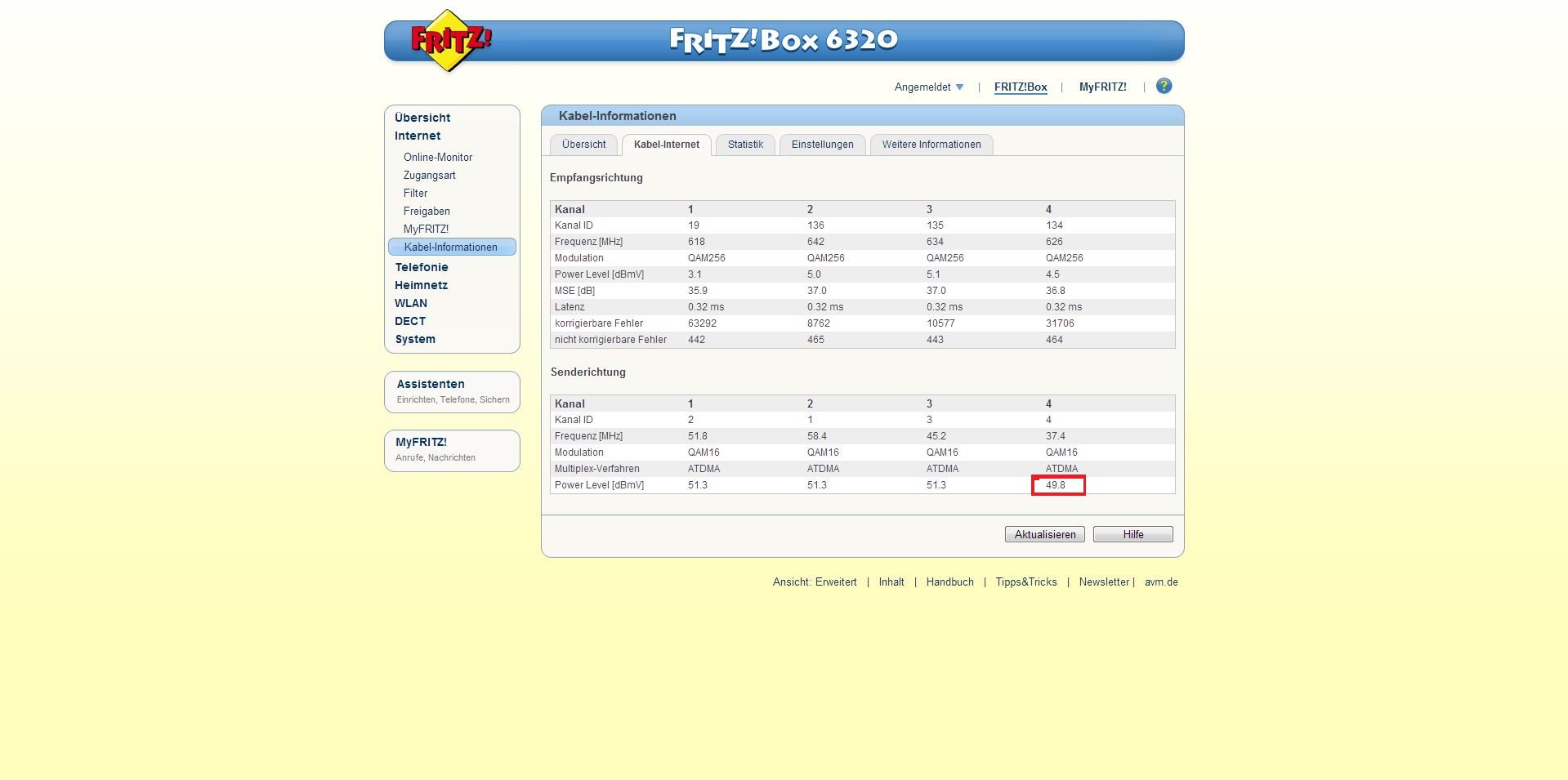
Task: Switch to the Übersicht tab
Action: pos(583,145)
